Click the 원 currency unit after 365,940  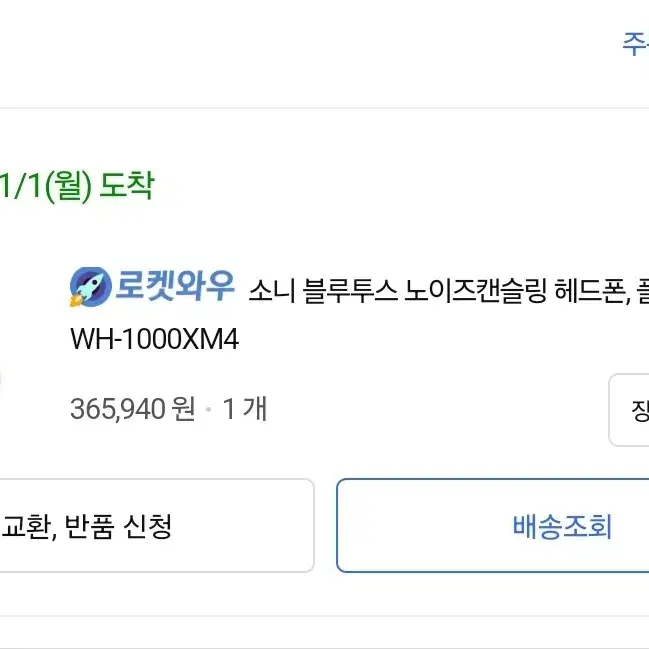(183, 409)
